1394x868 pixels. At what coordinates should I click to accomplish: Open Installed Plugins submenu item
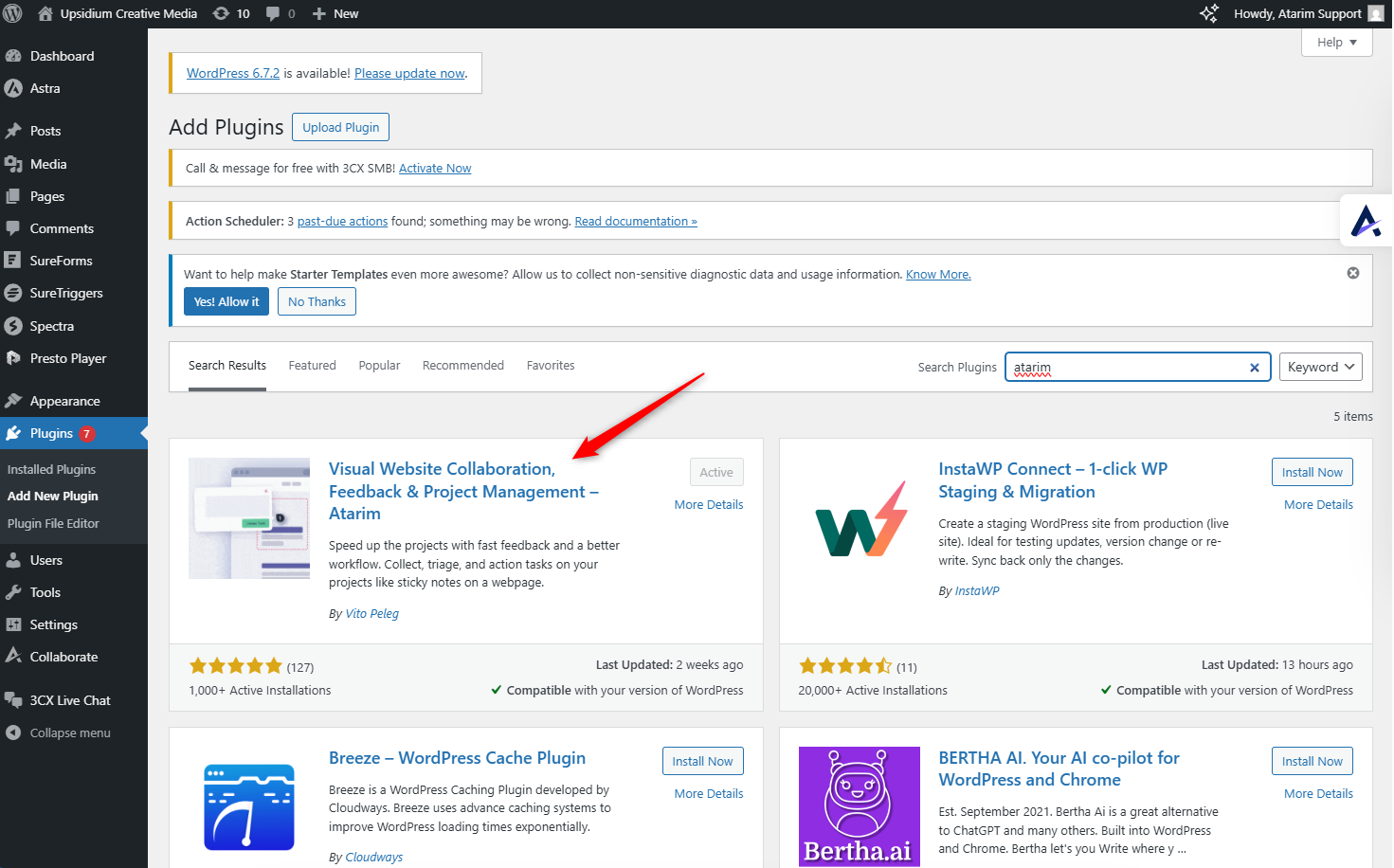(x=51, y=469)
